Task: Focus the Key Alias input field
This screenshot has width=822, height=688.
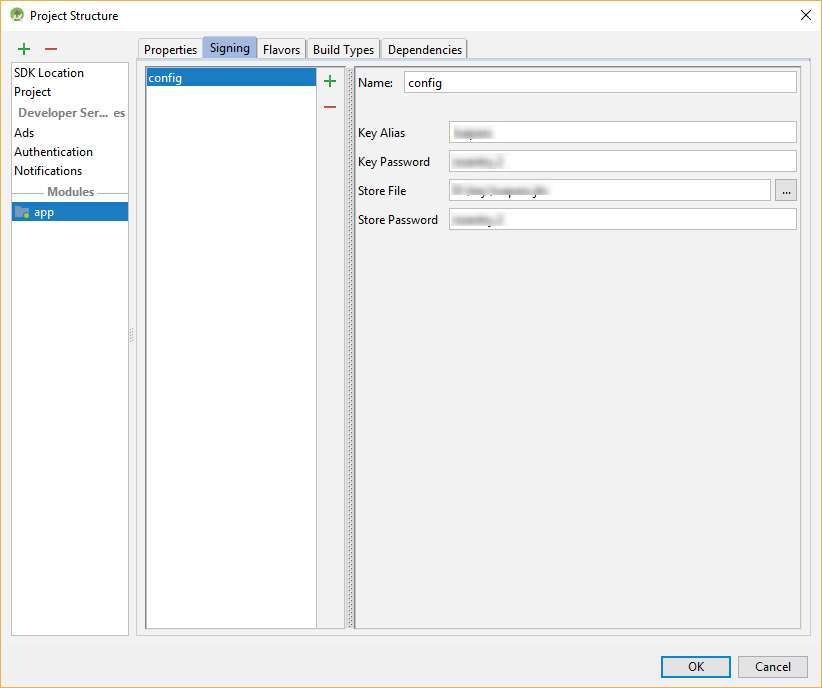Action: 622,132
